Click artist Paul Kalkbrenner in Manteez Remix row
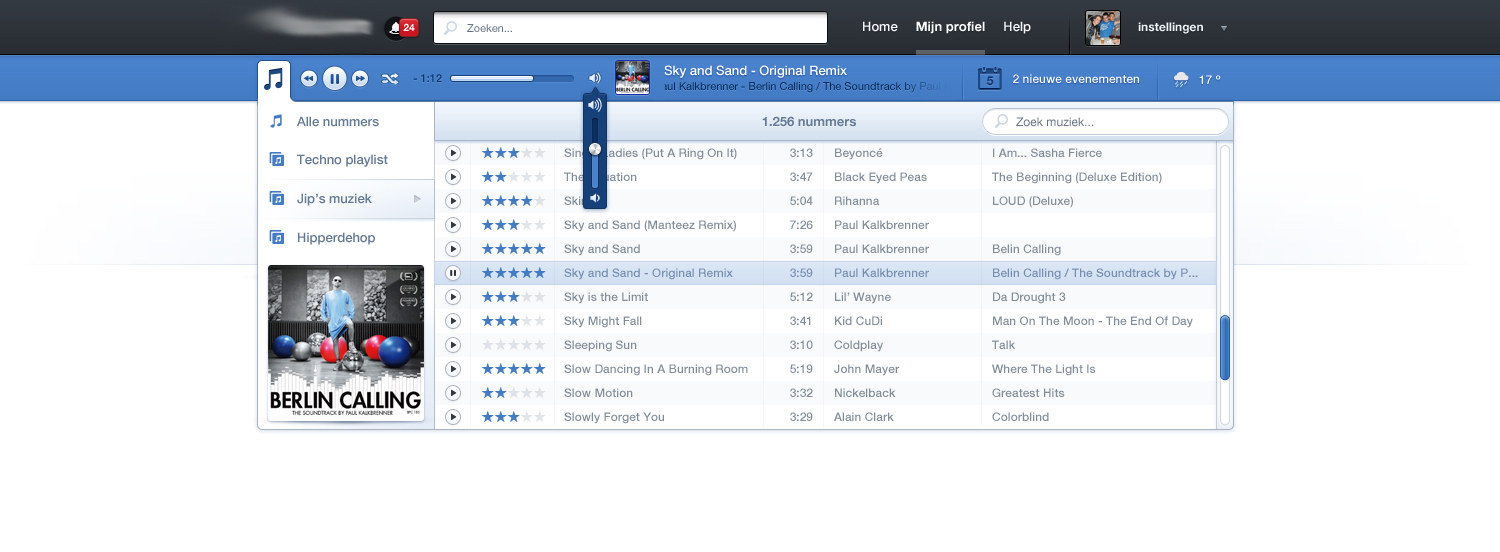Viewport: 1500px width, 552px height. tap(882, 225)
